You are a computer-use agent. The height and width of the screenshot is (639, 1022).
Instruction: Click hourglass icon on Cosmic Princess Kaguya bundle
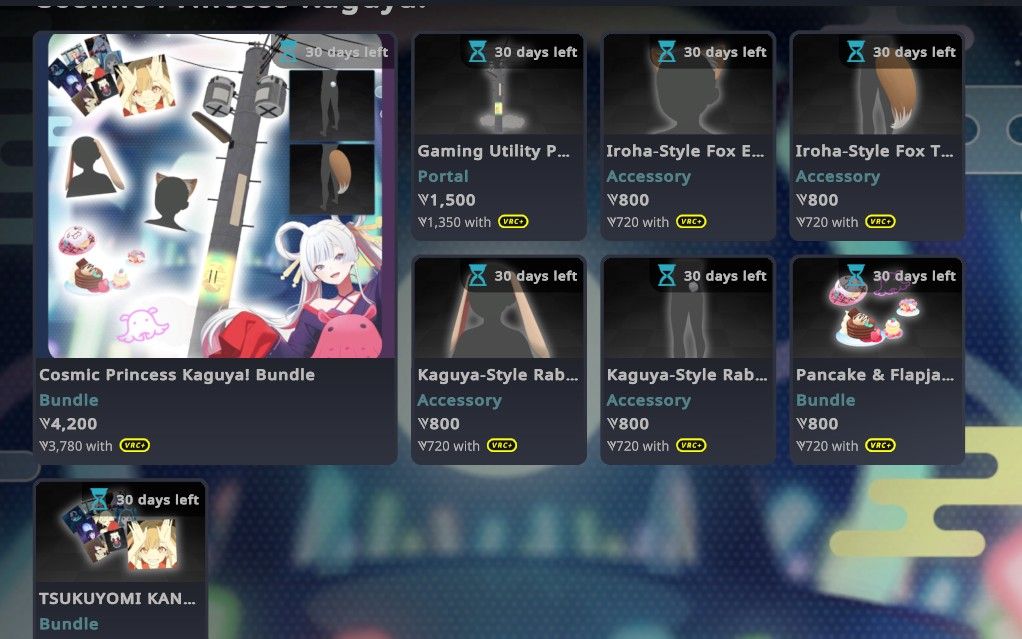289,51
